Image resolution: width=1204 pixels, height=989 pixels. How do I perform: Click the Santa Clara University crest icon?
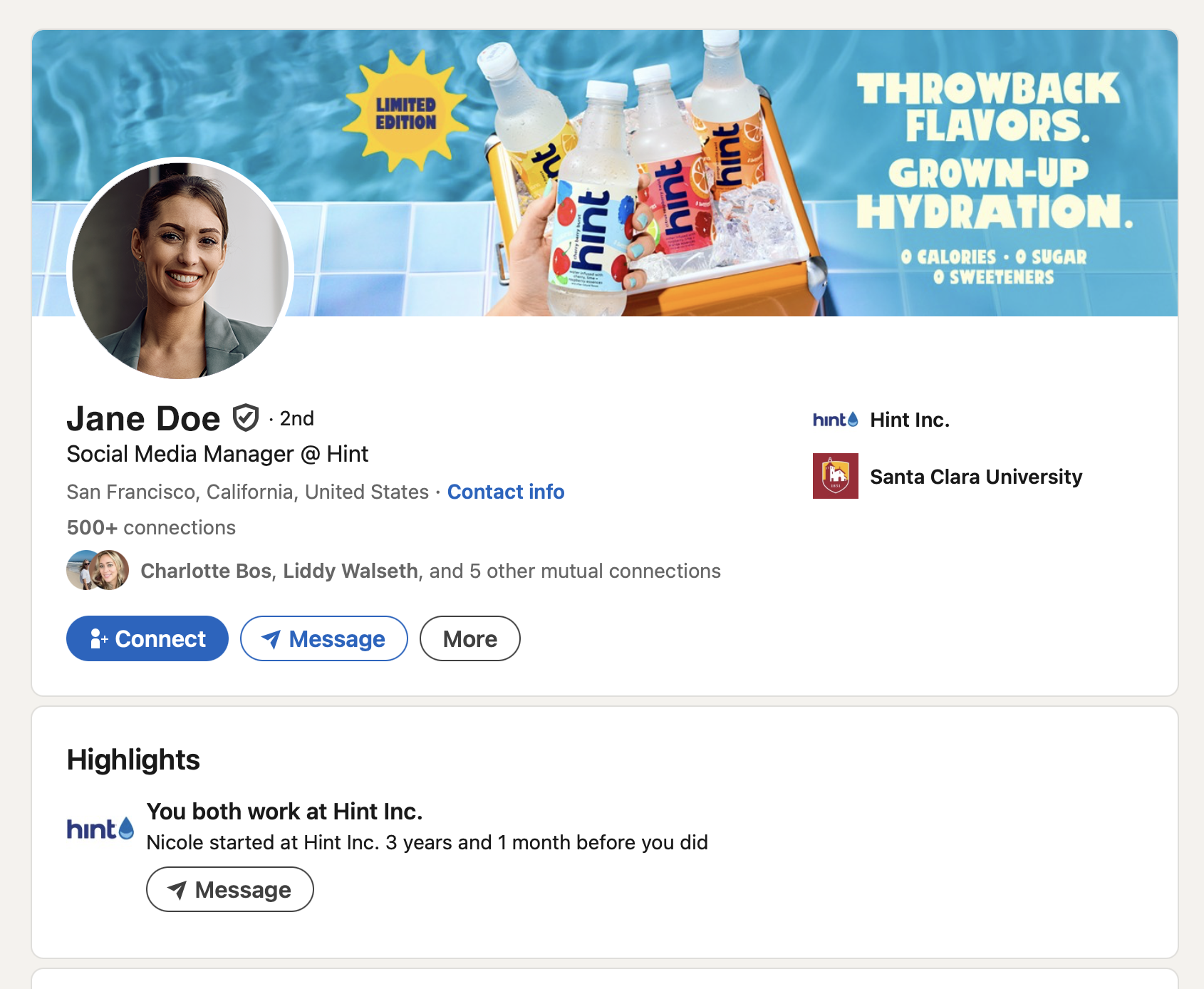[x=835, y=476]
